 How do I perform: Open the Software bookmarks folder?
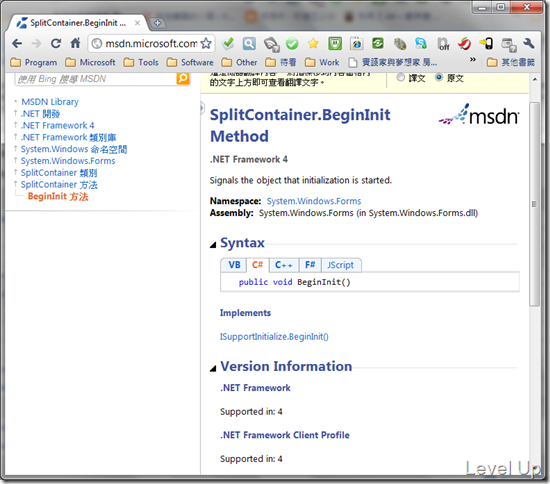[190, 62]
